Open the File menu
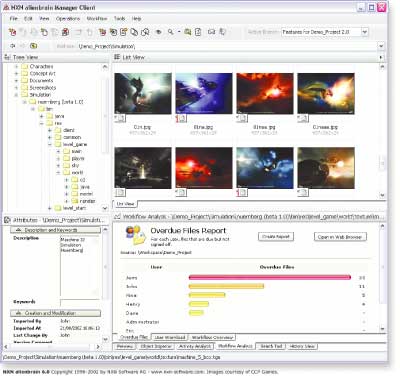The height and width of the screenshot is (385, 400). 14,19
